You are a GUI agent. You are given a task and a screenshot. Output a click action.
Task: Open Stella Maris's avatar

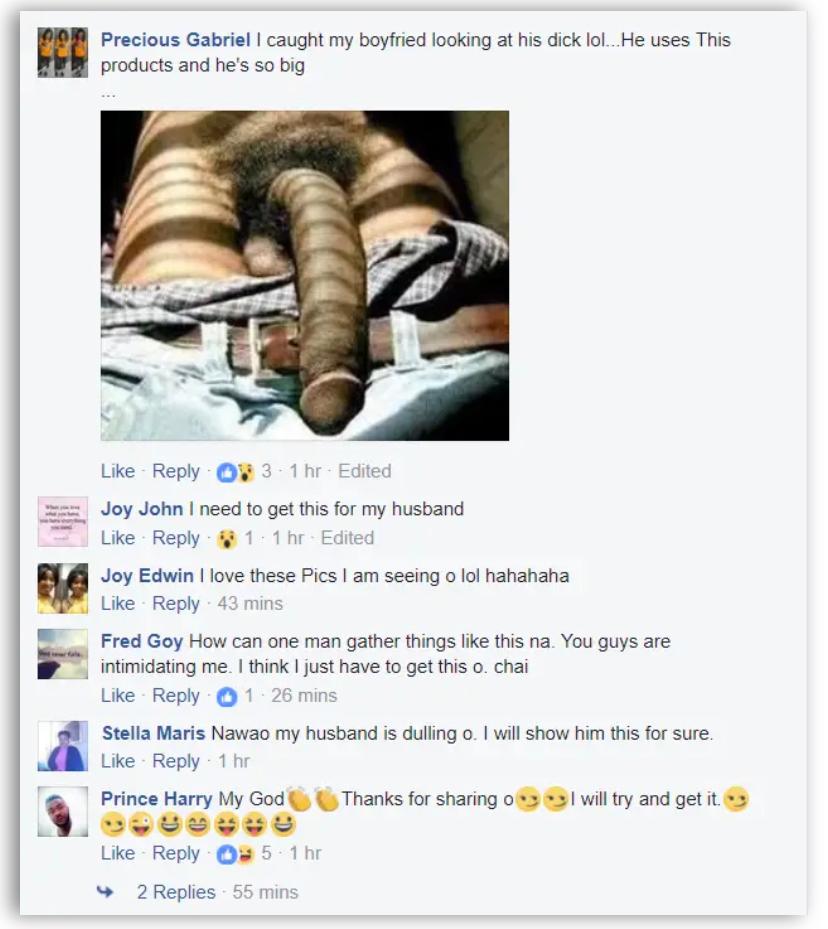(63, 745)
